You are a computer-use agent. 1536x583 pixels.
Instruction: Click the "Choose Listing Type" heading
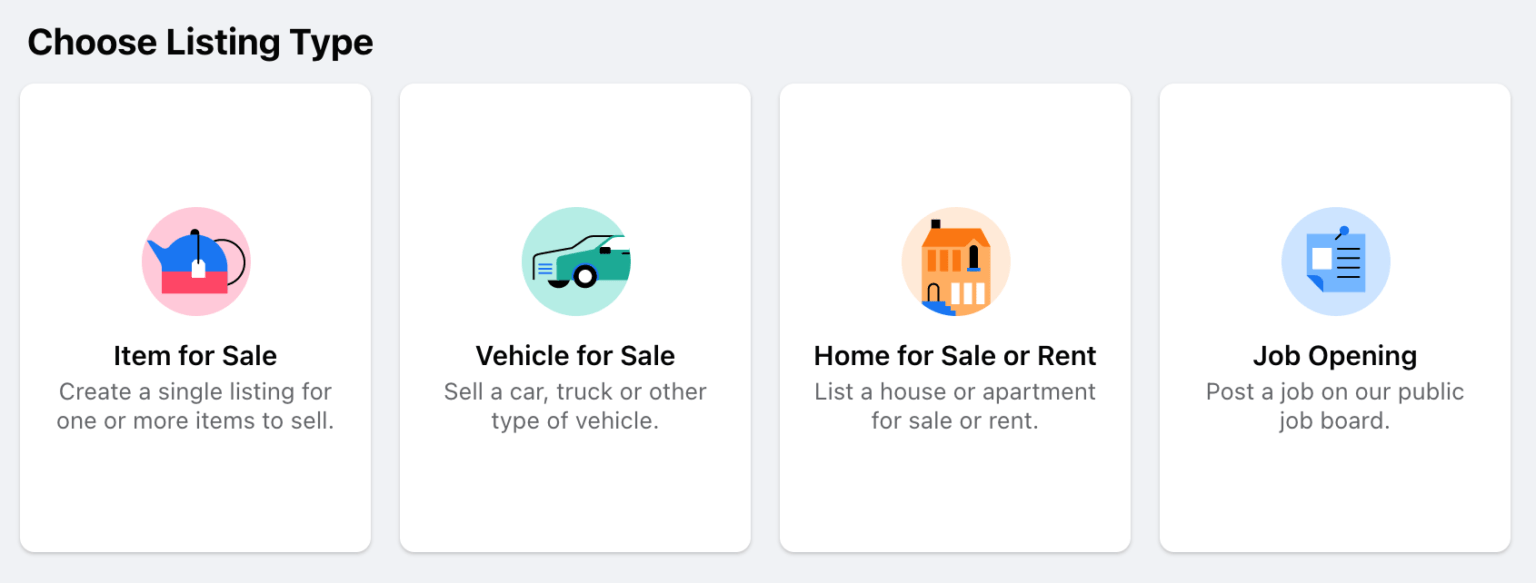[x=200, y=42]
